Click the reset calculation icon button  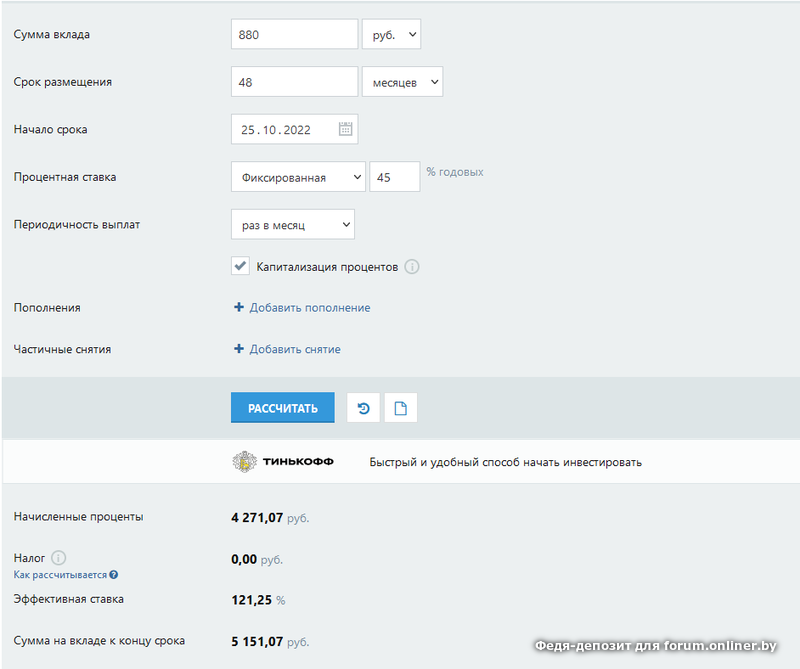(363, 408)
